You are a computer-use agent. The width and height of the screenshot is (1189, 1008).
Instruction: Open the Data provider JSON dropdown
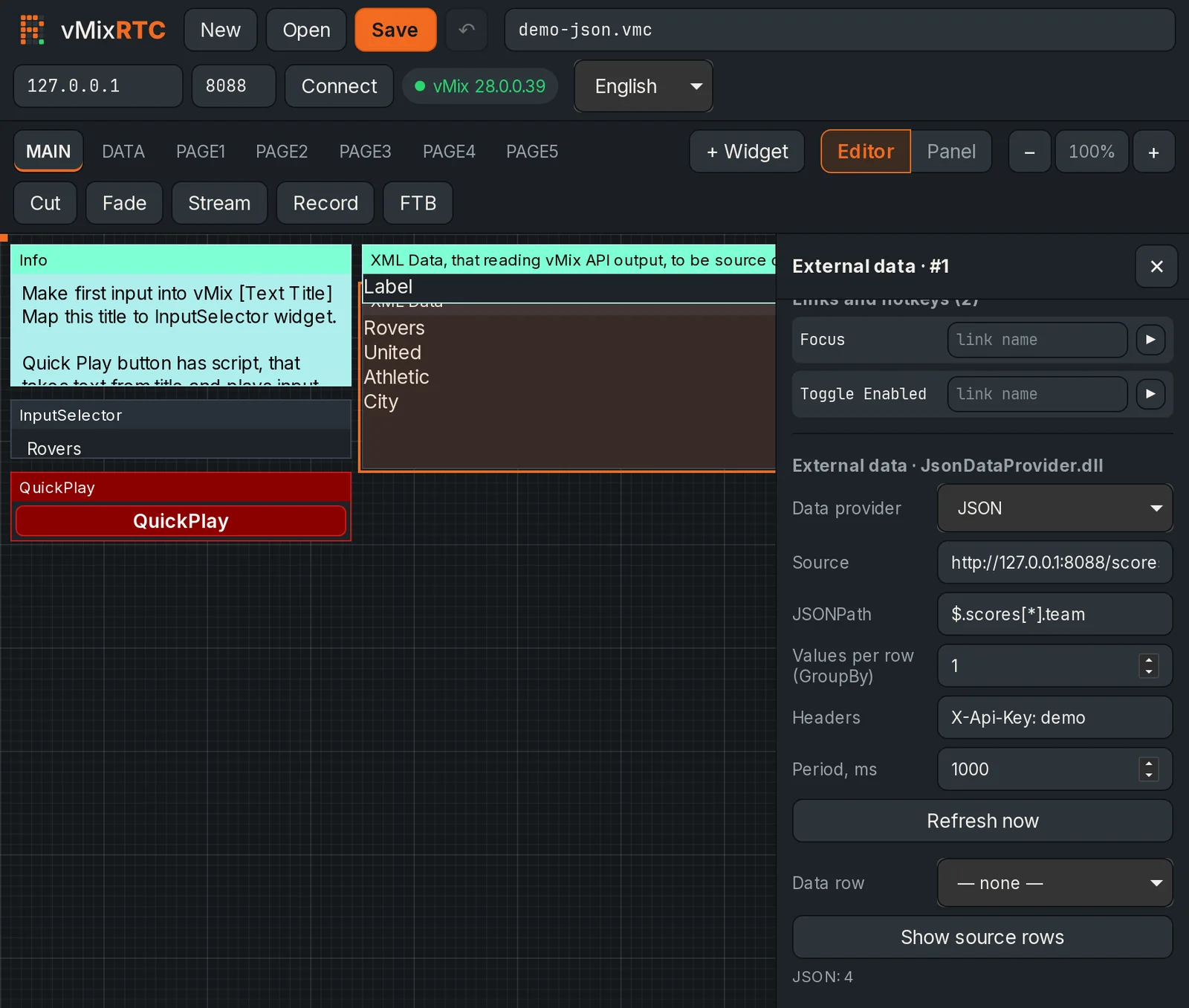click(x=1054, y=508)
